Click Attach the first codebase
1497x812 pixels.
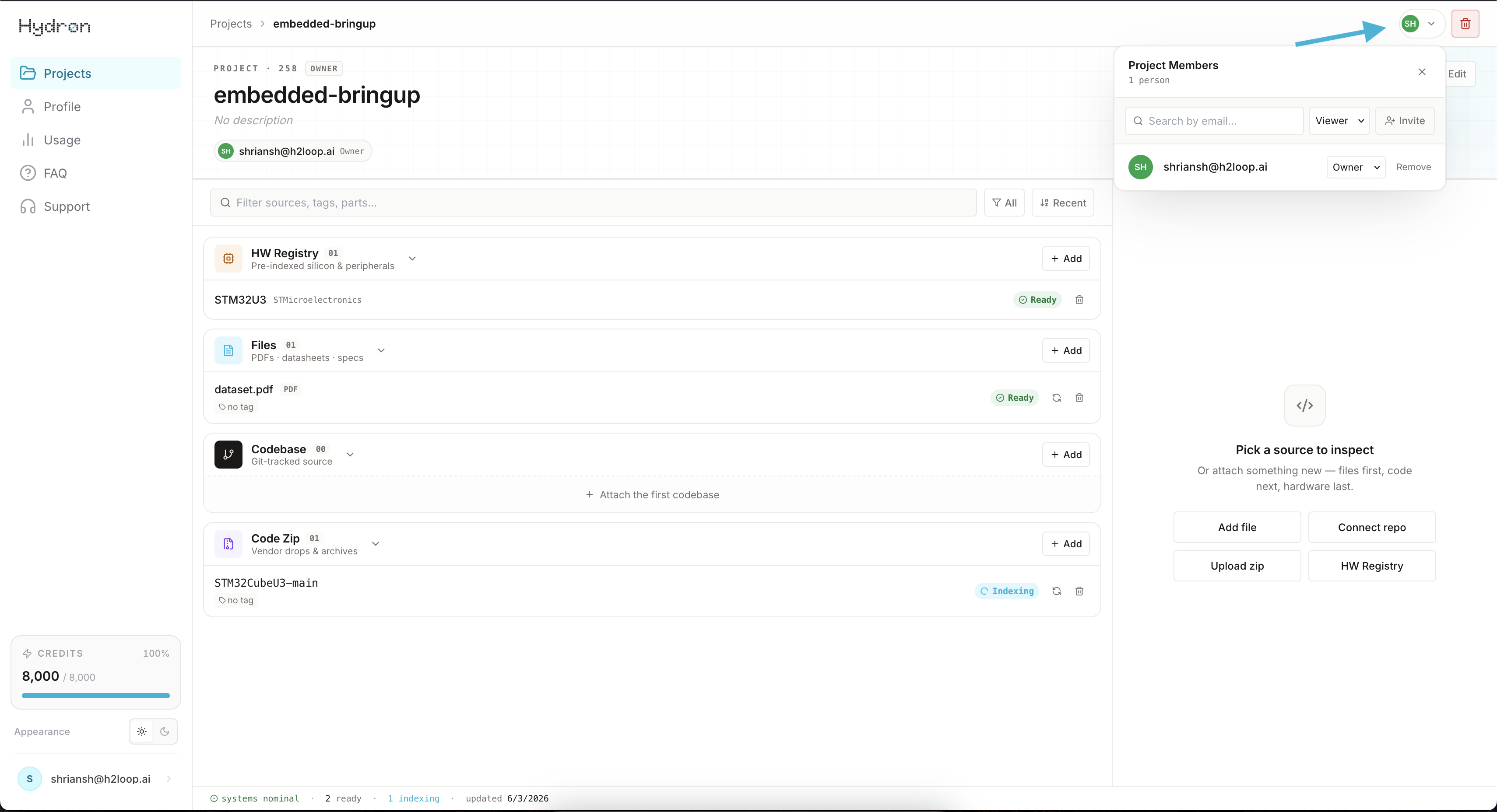[652, 495]
